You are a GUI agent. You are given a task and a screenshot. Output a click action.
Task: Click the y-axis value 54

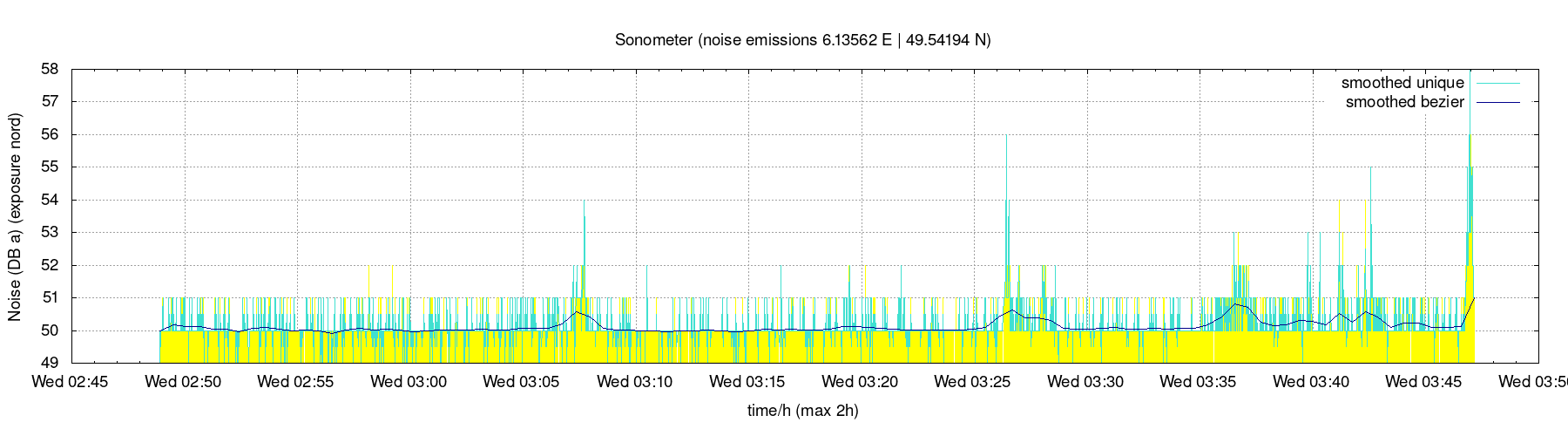click(x=51, y=200)
